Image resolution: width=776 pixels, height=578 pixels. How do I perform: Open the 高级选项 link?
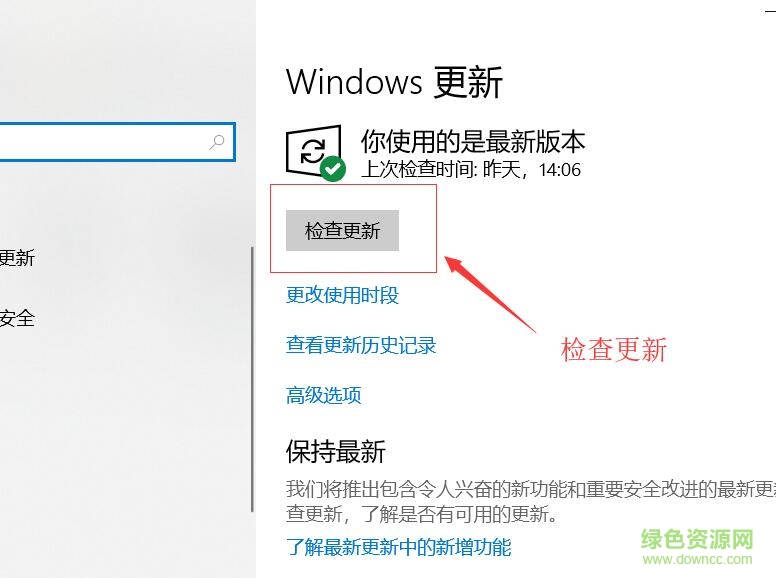(x=324, y=395)
